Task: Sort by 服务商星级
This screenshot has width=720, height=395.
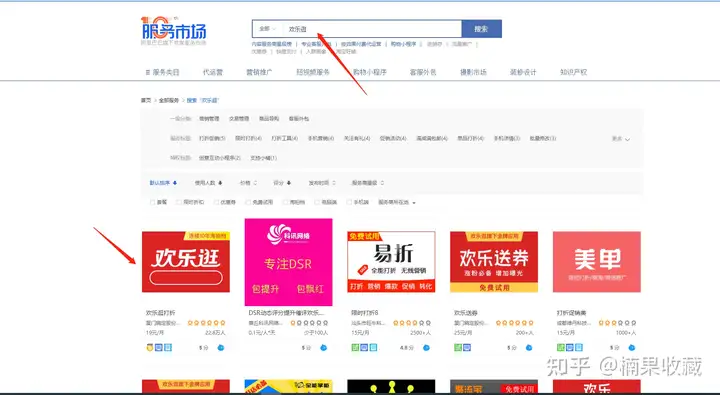Action: (x=368, y=183)
